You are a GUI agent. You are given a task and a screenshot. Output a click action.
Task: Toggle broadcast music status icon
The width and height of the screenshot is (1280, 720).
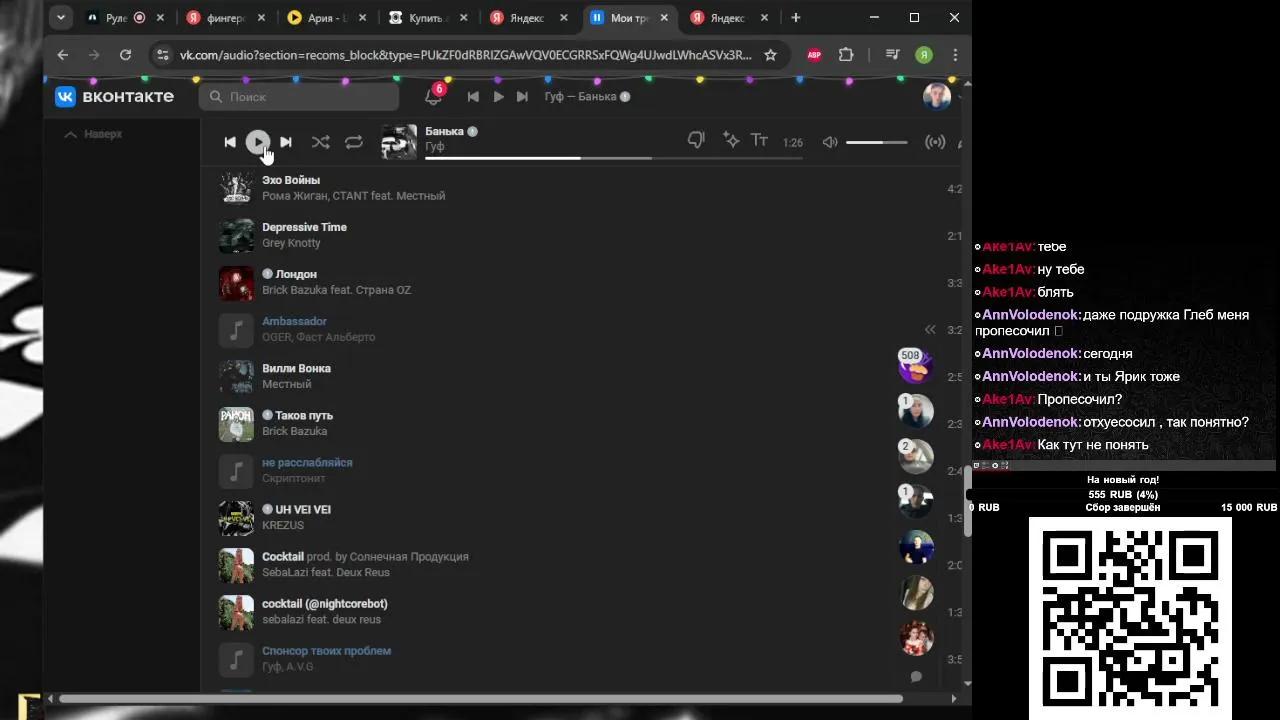935,142
